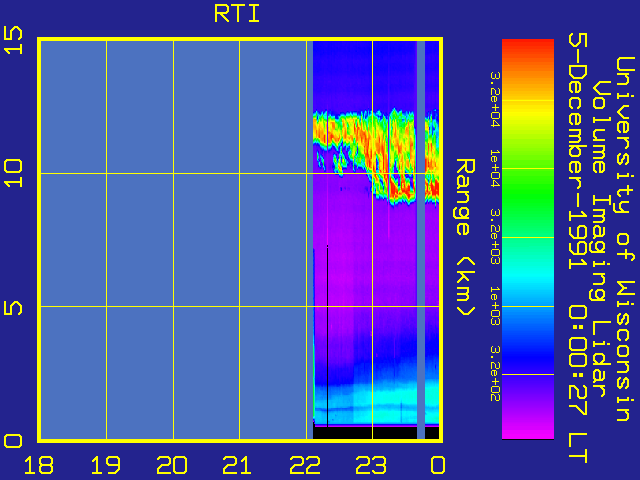Click the 0:00:27 LT timestamp
Screen dimensions: 640x480
[x=578, y=384]
